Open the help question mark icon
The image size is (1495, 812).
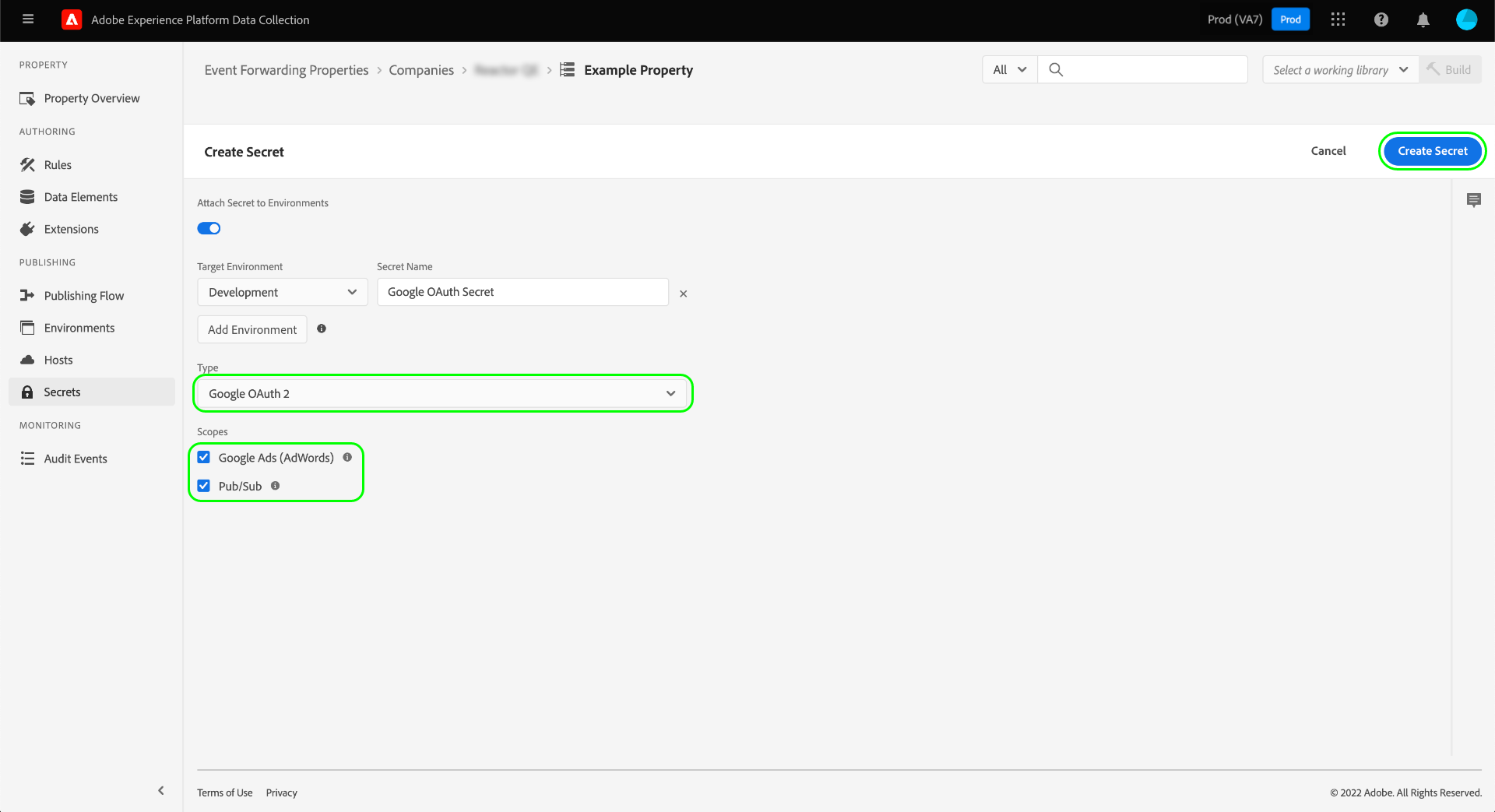pyautogui.click(x=1381, y=19)
